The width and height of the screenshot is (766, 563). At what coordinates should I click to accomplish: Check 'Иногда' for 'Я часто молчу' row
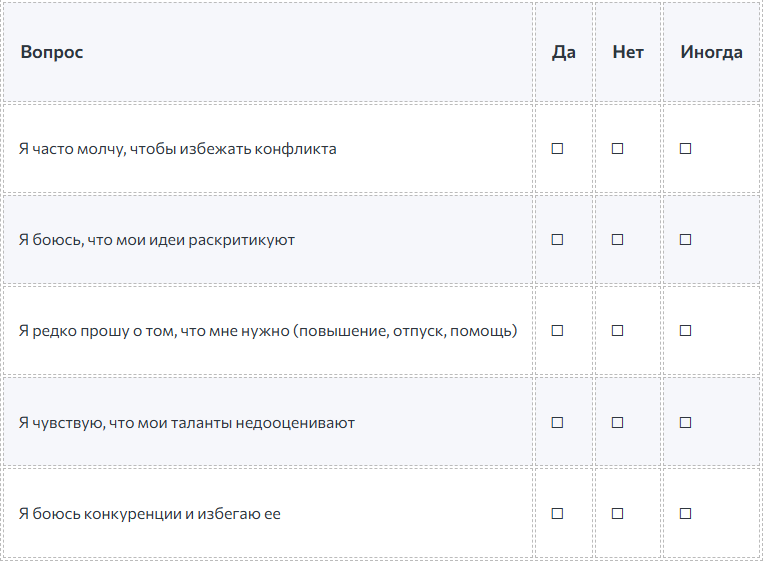686,149
